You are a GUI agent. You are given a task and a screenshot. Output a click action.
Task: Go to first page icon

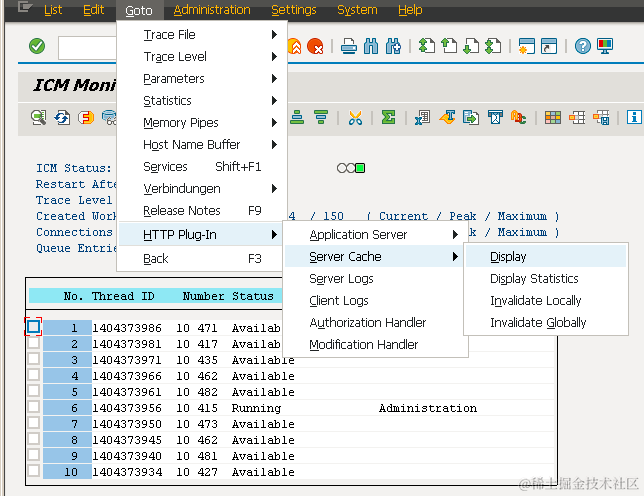click(427, 46)
